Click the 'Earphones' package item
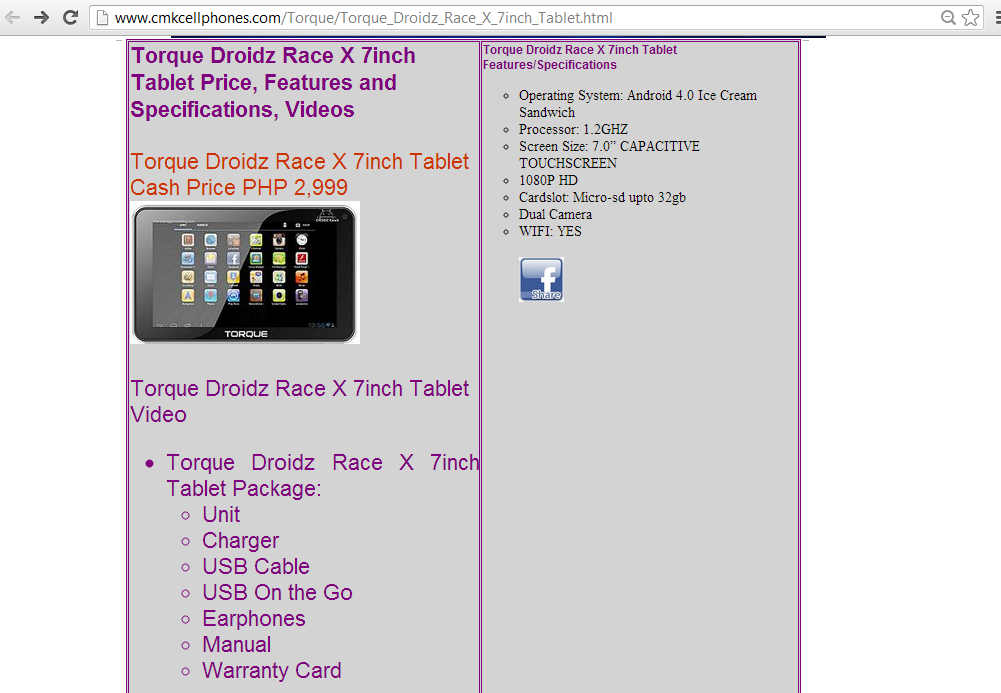 254,619
